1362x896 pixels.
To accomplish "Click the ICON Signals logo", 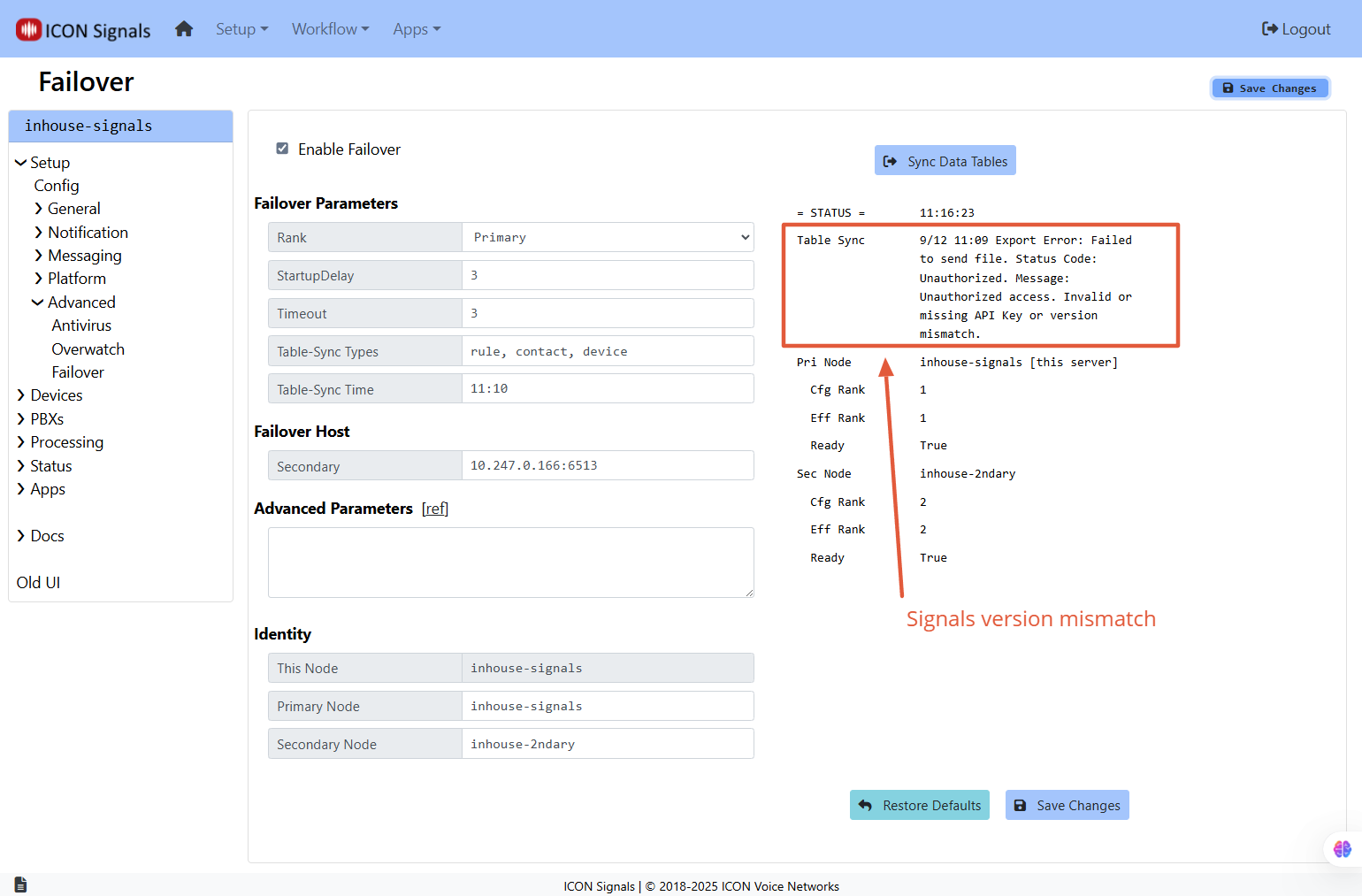I will tap(84, 30).
